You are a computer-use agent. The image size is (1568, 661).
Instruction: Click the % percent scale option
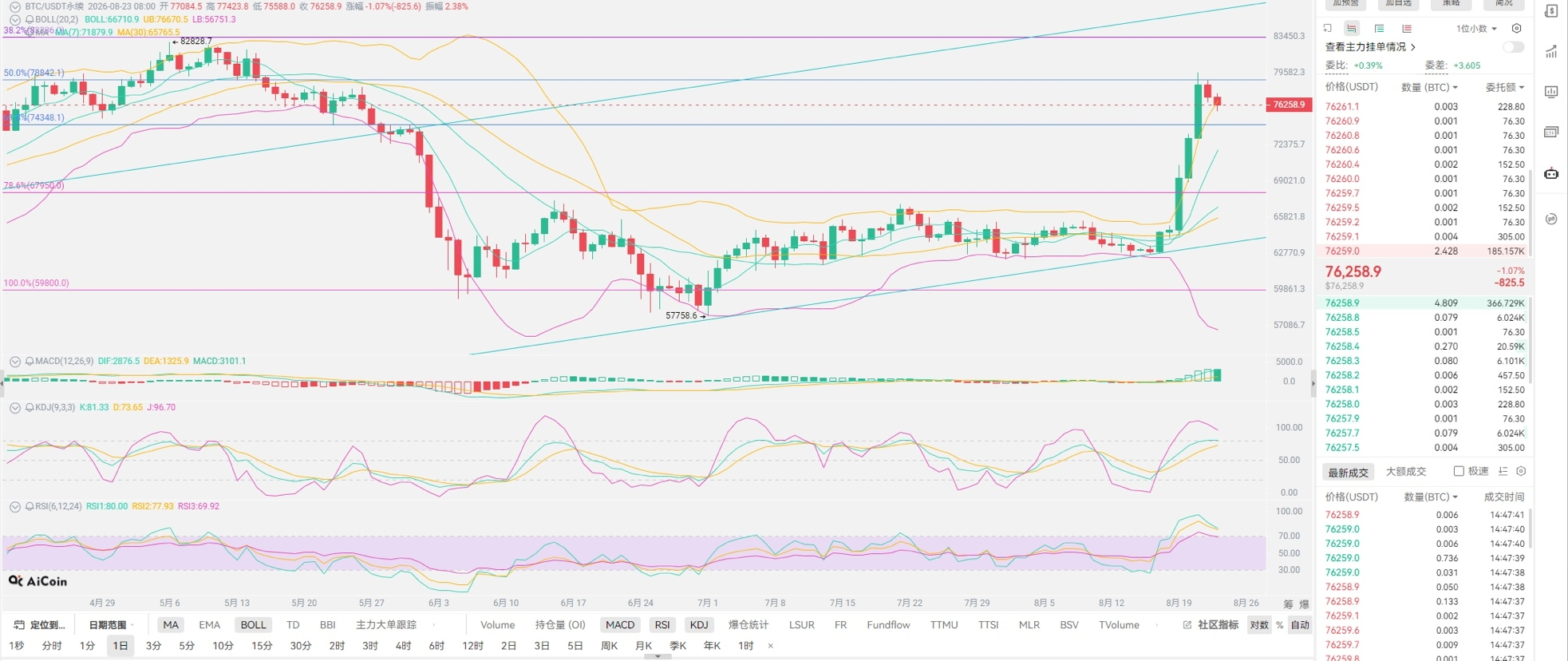(1280, 625)
